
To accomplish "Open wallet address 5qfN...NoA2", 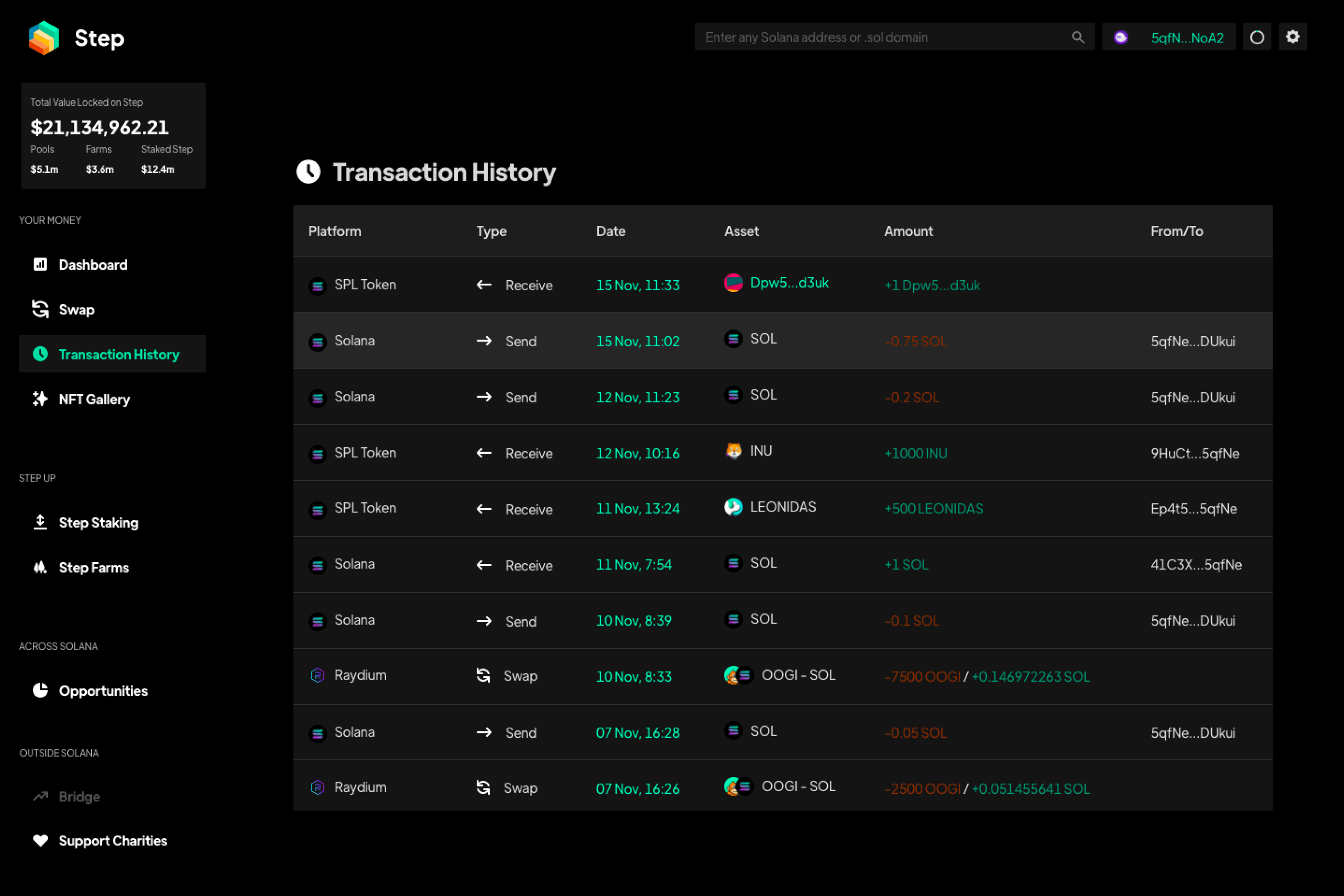I will tap(1187, 38).
